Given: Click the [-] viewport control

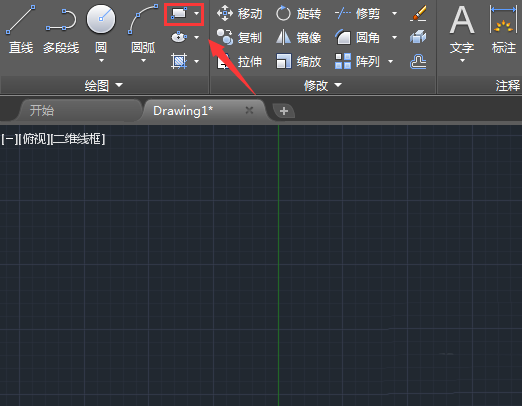Looking at the screenshot, I should (x=9, y=139).
